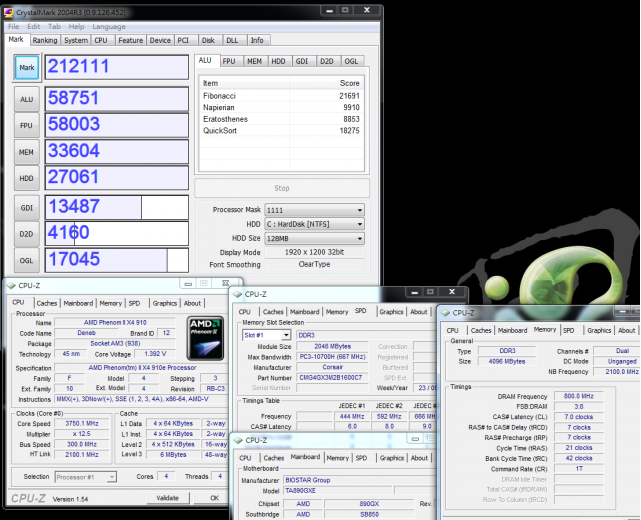Select the D2D score detail tab
Image resolution: width=641 pixels, height=520 pixels.
point(327,61)
